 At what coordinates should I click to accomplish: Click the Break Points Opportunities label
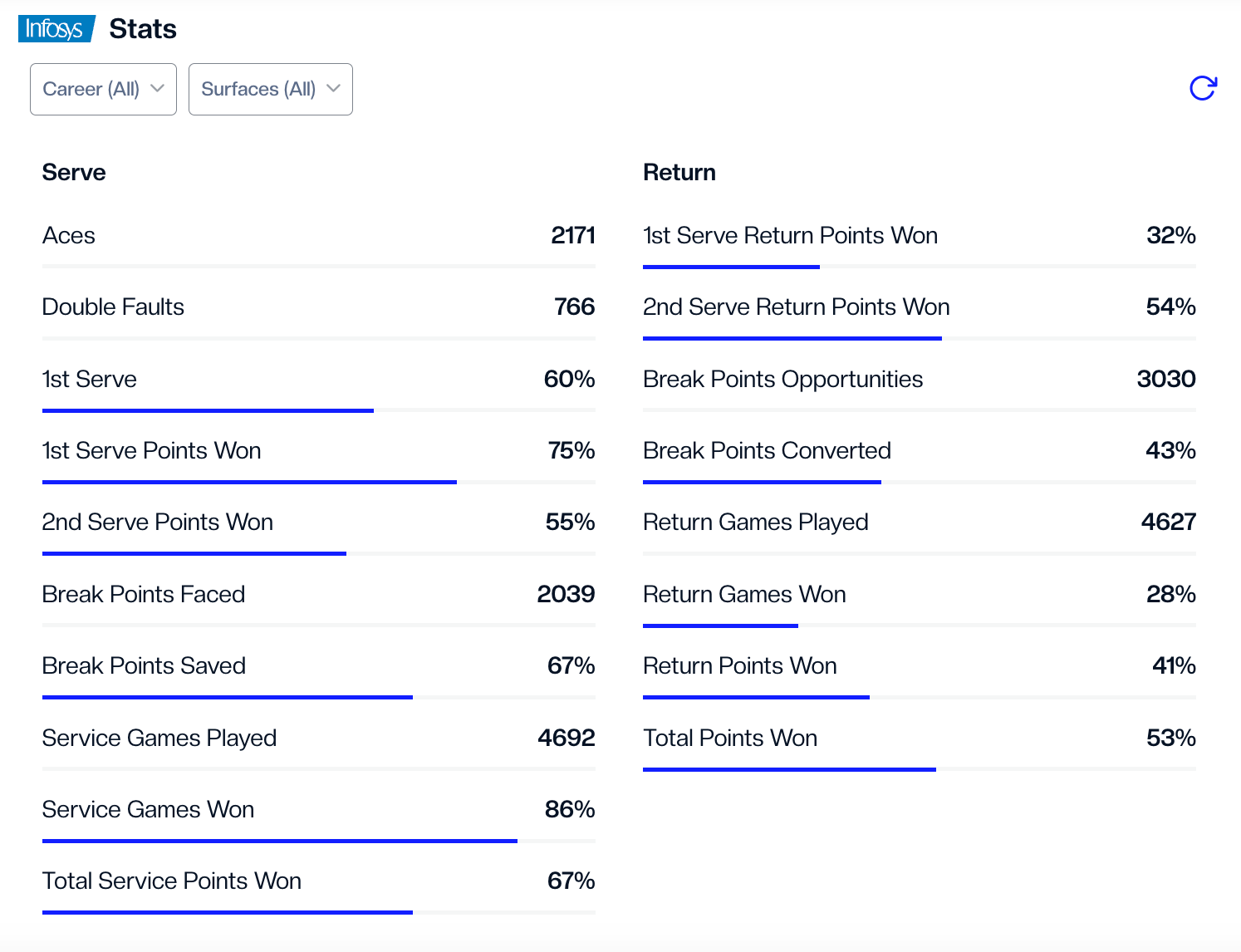[x=782, y=380]
